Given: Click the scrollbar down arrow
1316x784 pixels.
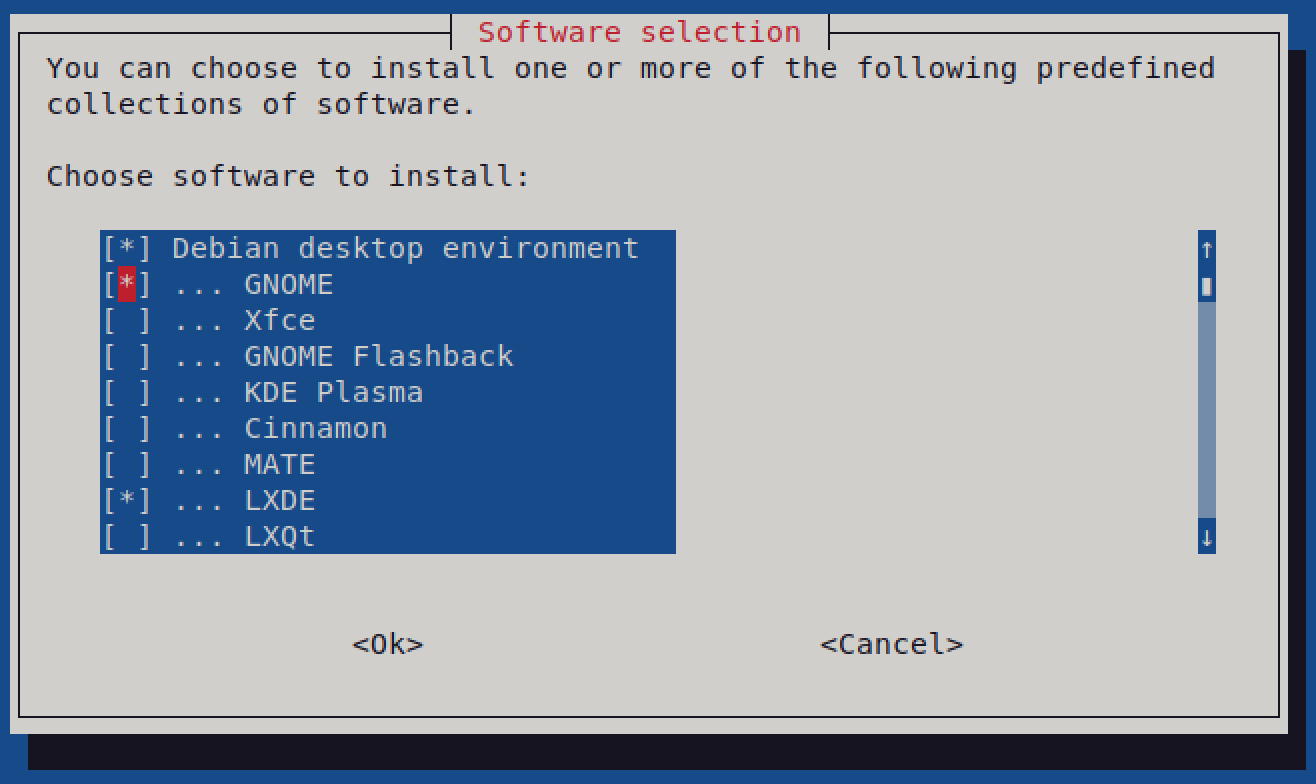Looking at the screenshot, I should pyautogui.click(x=1206, y=537).
